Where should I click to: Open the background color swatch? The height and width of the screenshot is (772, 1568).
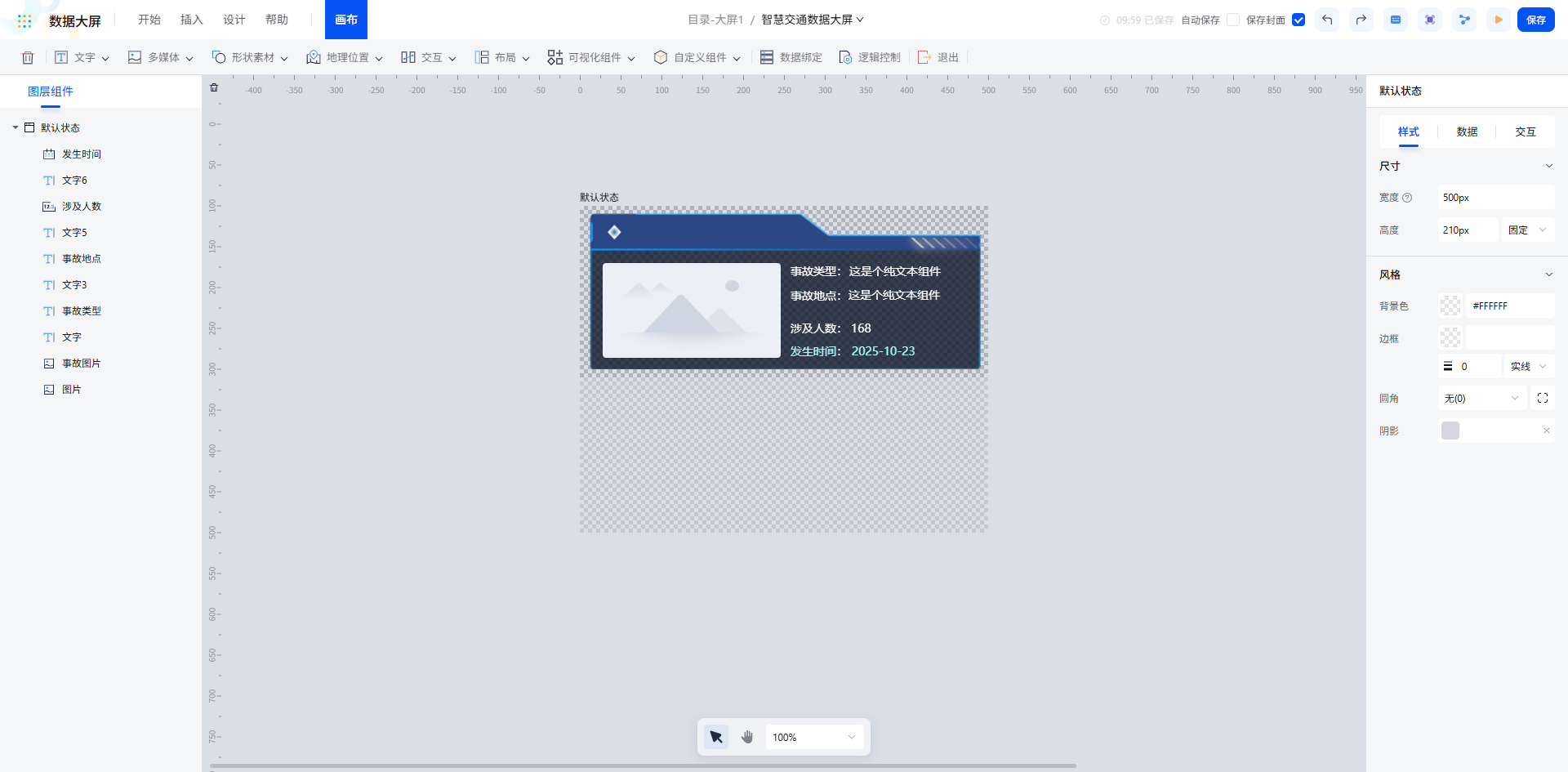click(x=1450, y=306)
